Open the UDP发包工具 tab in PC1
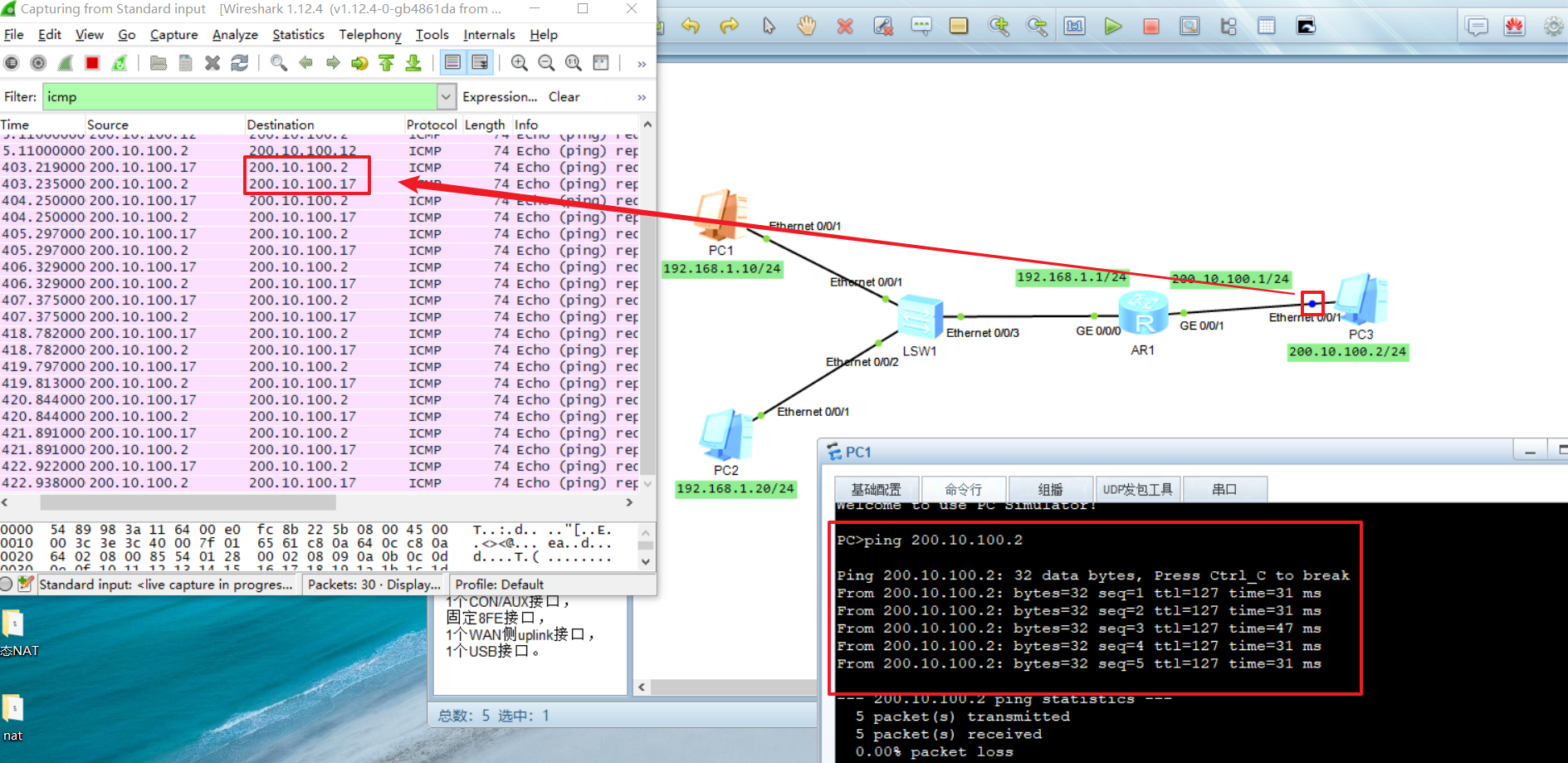The width and height of the screenshot is (1568, 763). (1137, 490)
